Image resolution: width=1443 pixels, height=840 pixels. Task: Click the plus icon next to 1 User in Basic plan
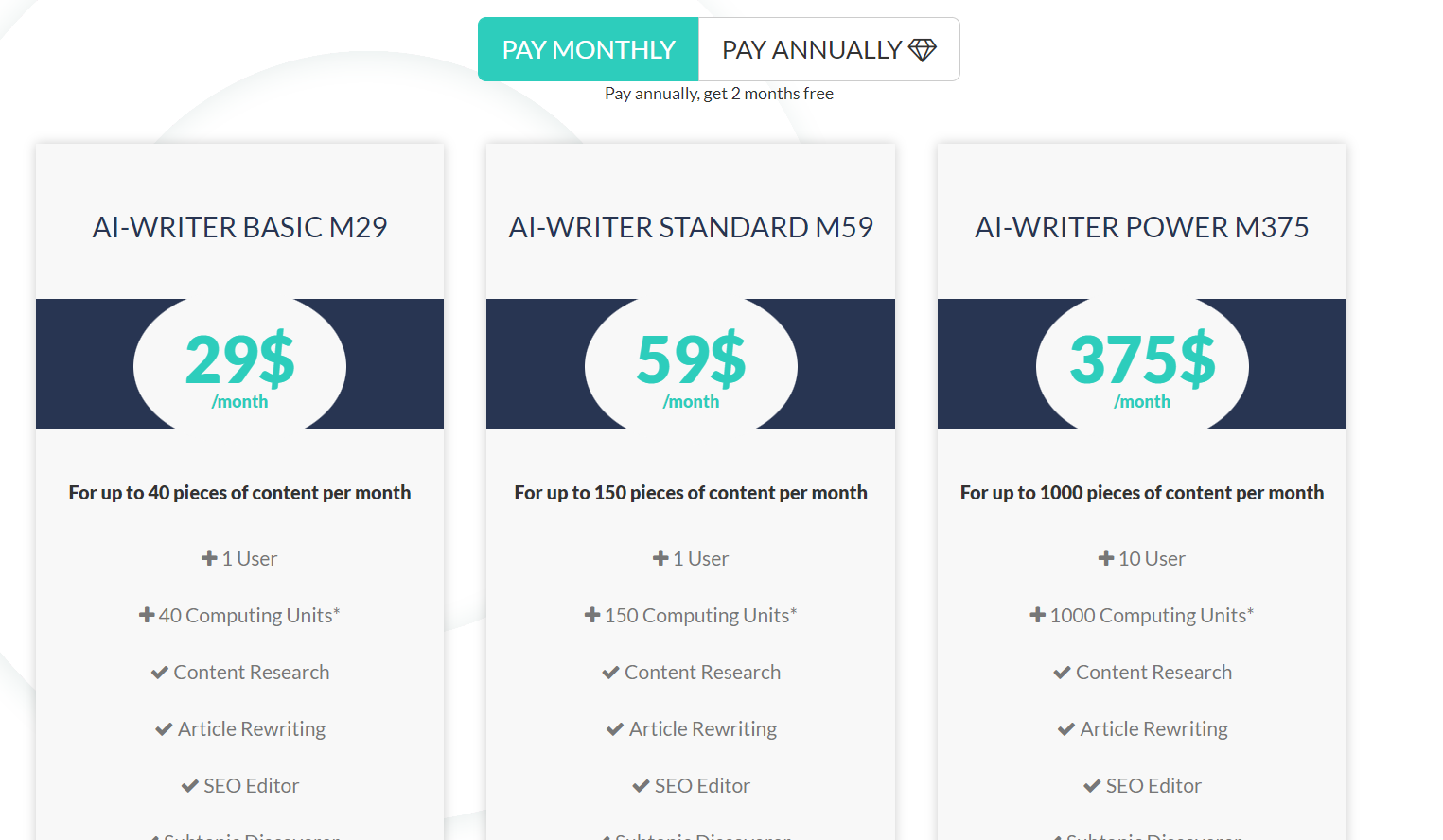pos(210,558)
